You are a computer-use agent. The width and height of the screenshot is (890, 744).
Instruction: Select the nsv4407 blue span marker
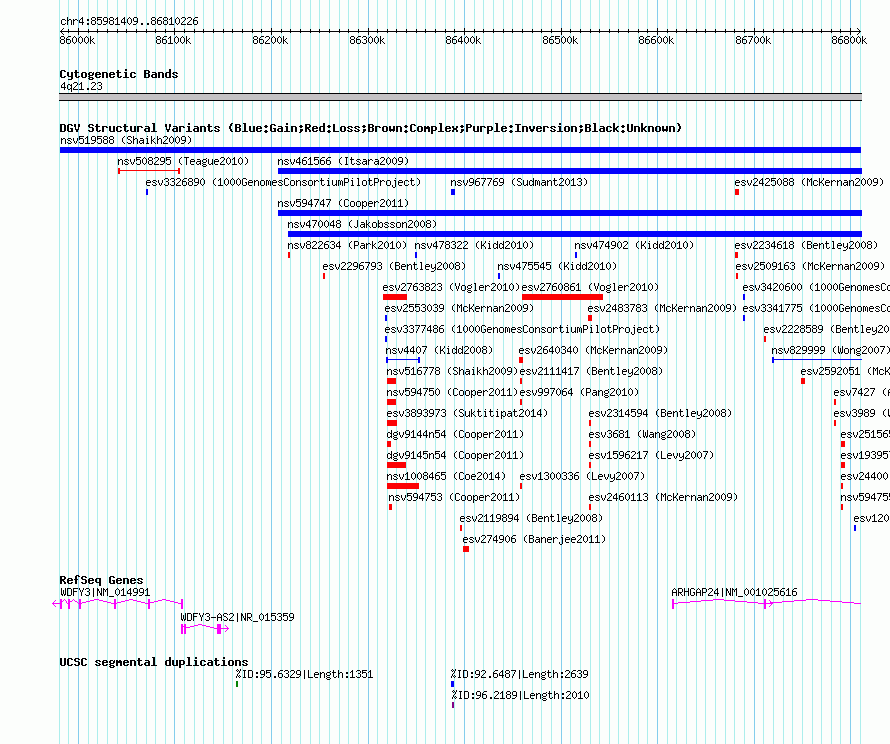click(403, 360)
